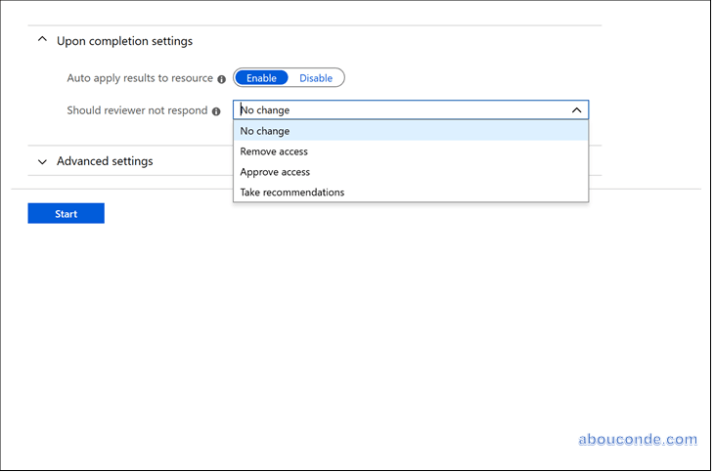
Task: Click the up arrow in the dropdown box
Action: pyautogui.click(x=576, y=111)
